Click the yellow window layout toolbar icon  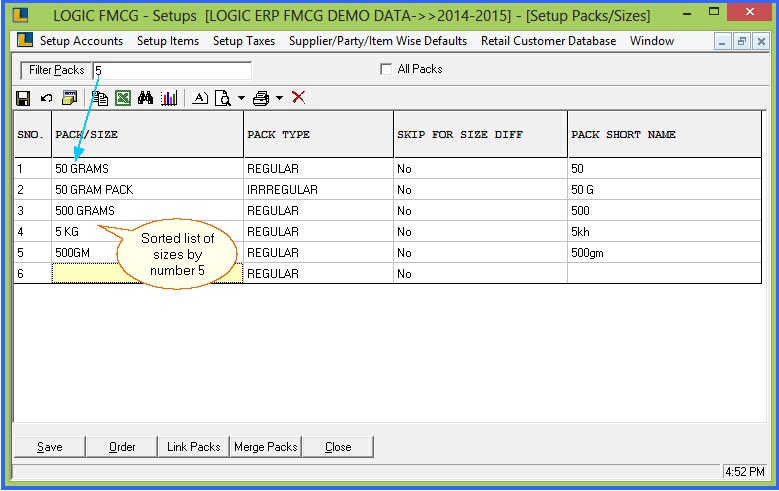[x=70, y=98]
